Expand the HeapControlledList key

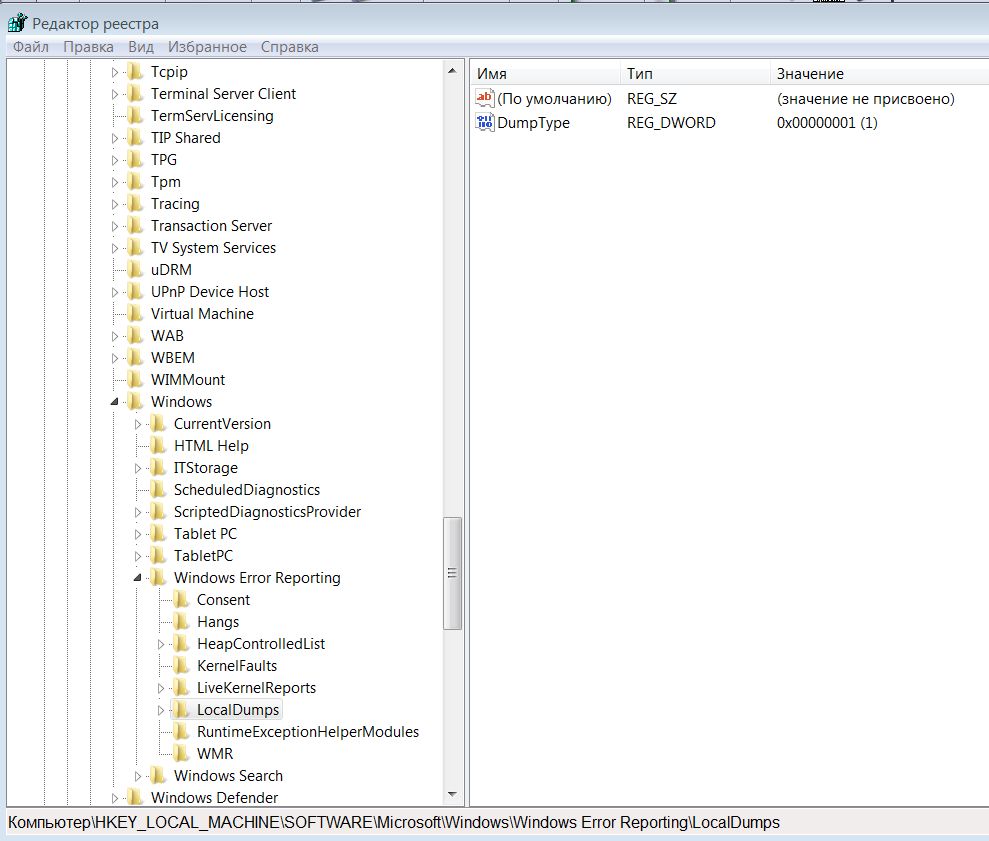tap(161, 644)
